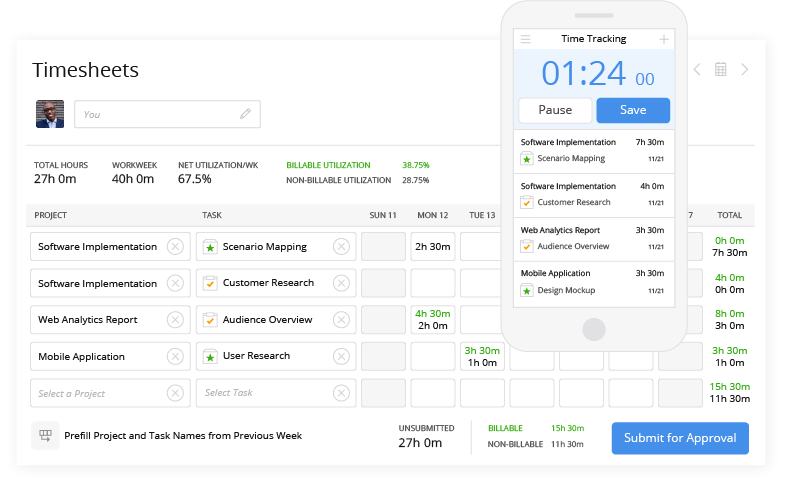This screenshot has width=786, height=486.
Task: Click Prefill Project and Task Names from Previous Week
Action: (x=183, y=435)
